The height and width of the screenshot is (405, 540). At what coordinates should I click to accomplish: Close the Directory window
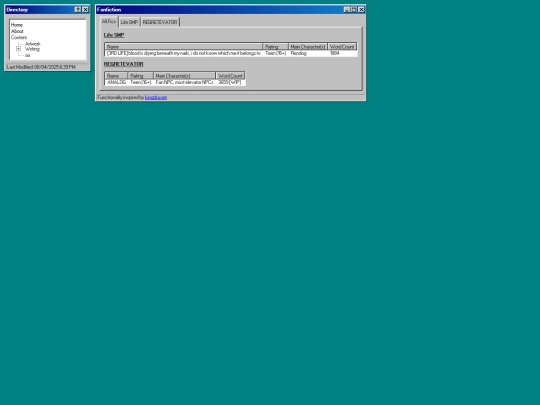(x=85, y=10)
